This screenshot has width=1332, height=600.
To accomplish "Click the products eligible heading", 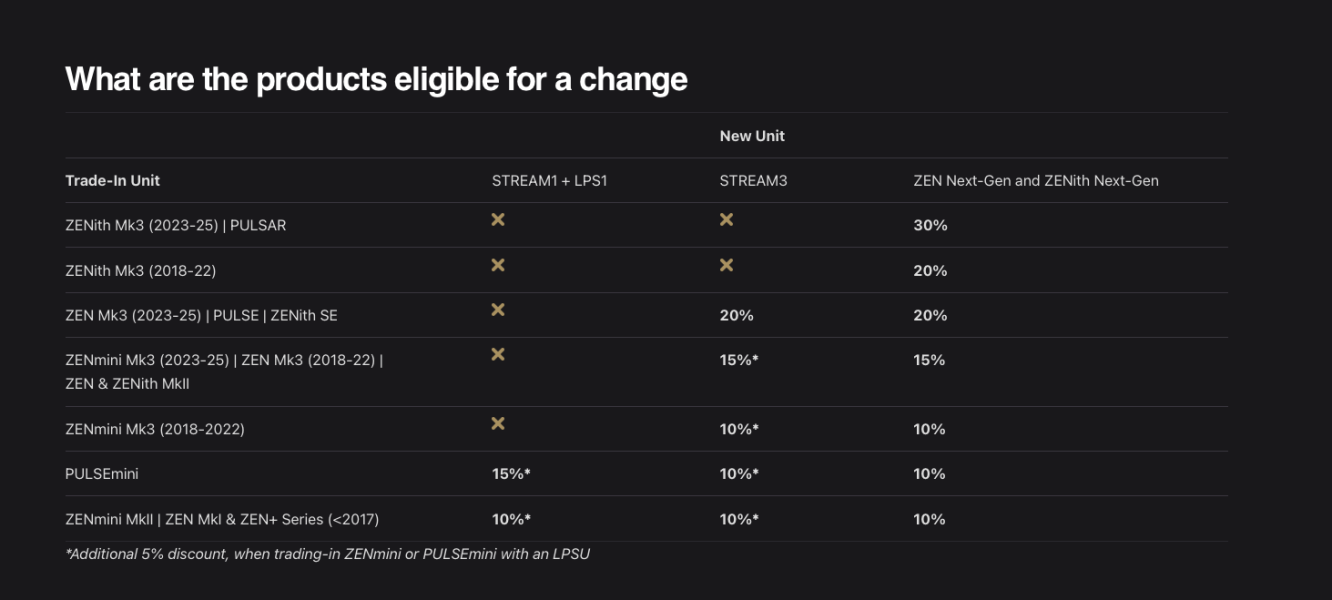I will tap(376, 79).
